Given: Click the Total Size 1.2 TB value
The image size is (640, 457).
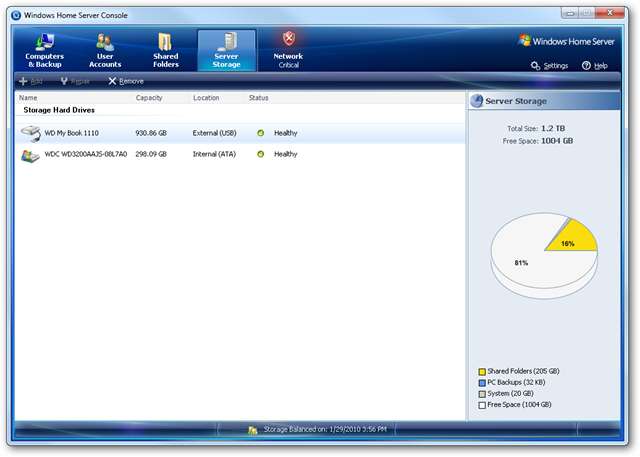Looking at the screenshot, I should pos(553,129).
